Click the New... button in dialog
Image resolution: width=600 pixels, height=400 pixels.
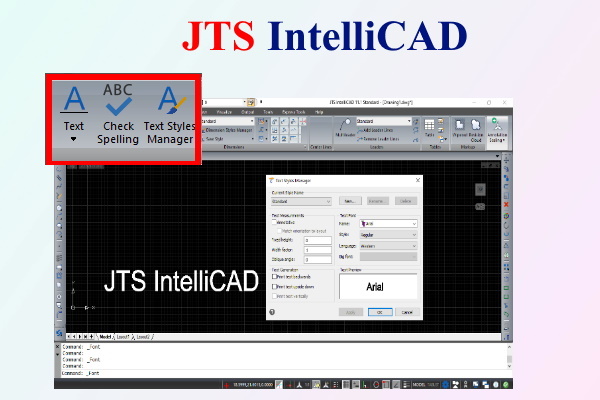pyautogui.click(x=349, y=201)
